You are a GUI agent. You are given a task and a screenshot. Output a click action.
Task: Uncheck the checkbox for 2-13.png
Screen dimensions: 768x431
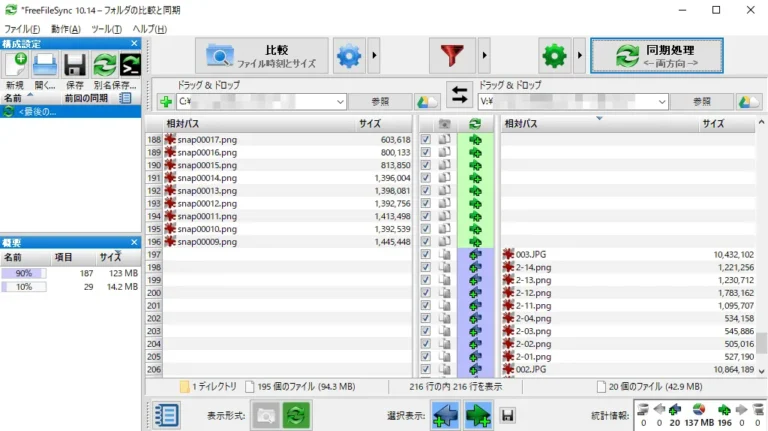coord(426,280)
